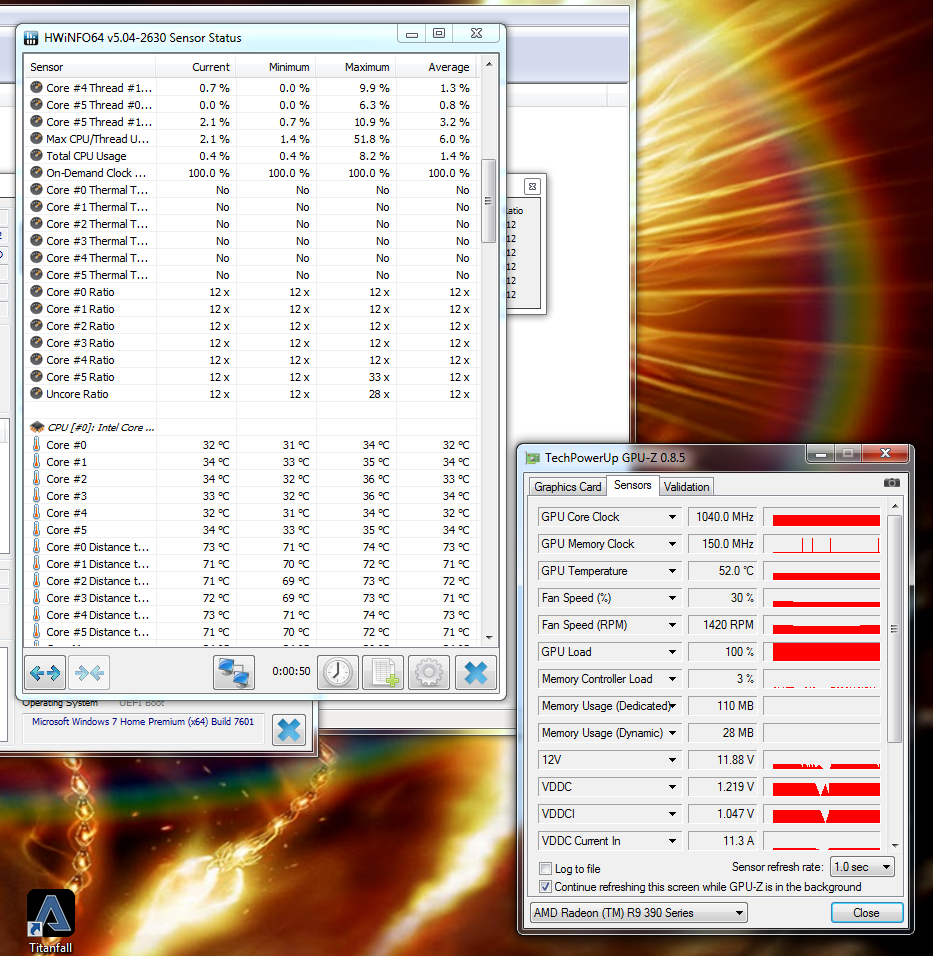Open the GPU Load sensor dropdown
This screenshot has width=933, height=956.
(672, 652)
